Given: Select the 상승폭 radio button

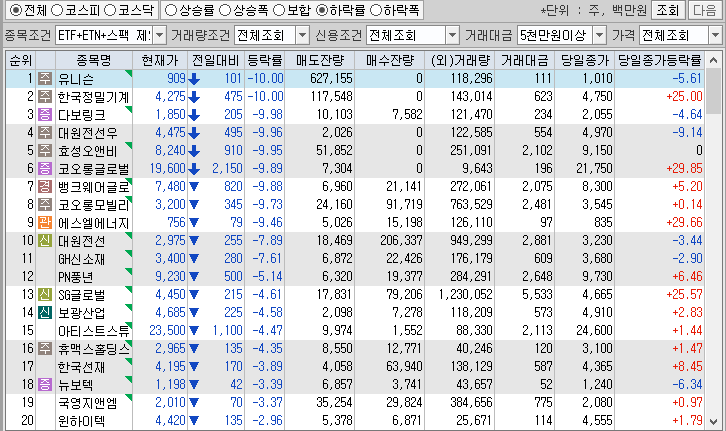Looking at the screenshot, I should (x=225, y=10).
